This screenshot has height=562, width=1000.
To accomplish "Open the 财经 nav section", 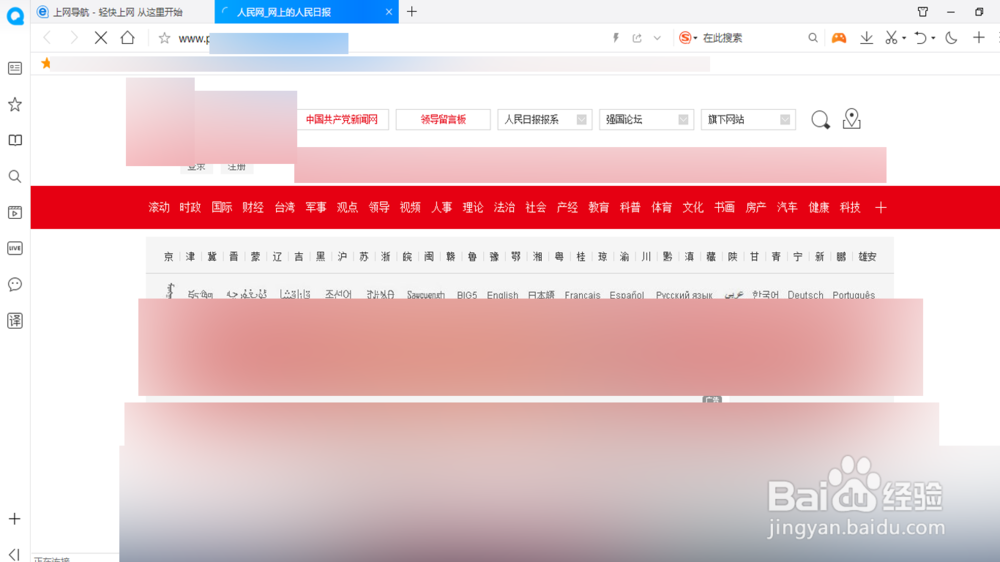I will (x=253, y=207).
